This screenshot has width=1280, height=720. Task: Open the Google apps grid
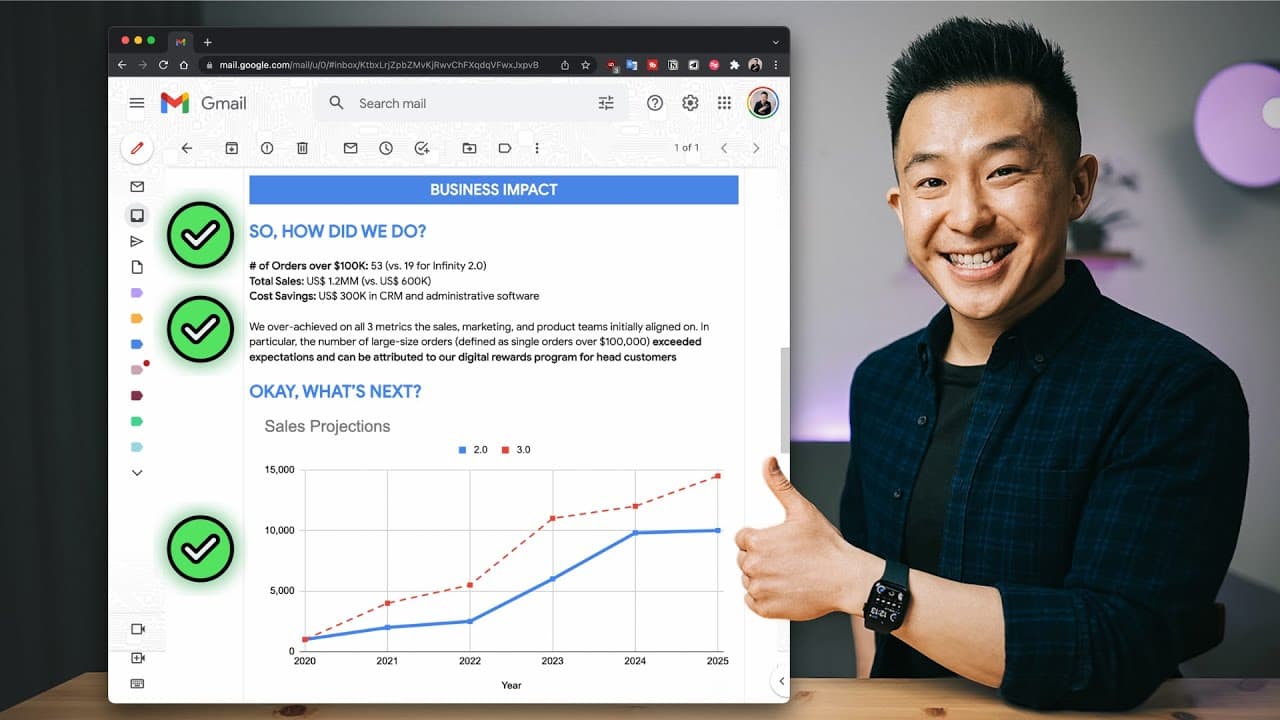(x=725, y=103)
